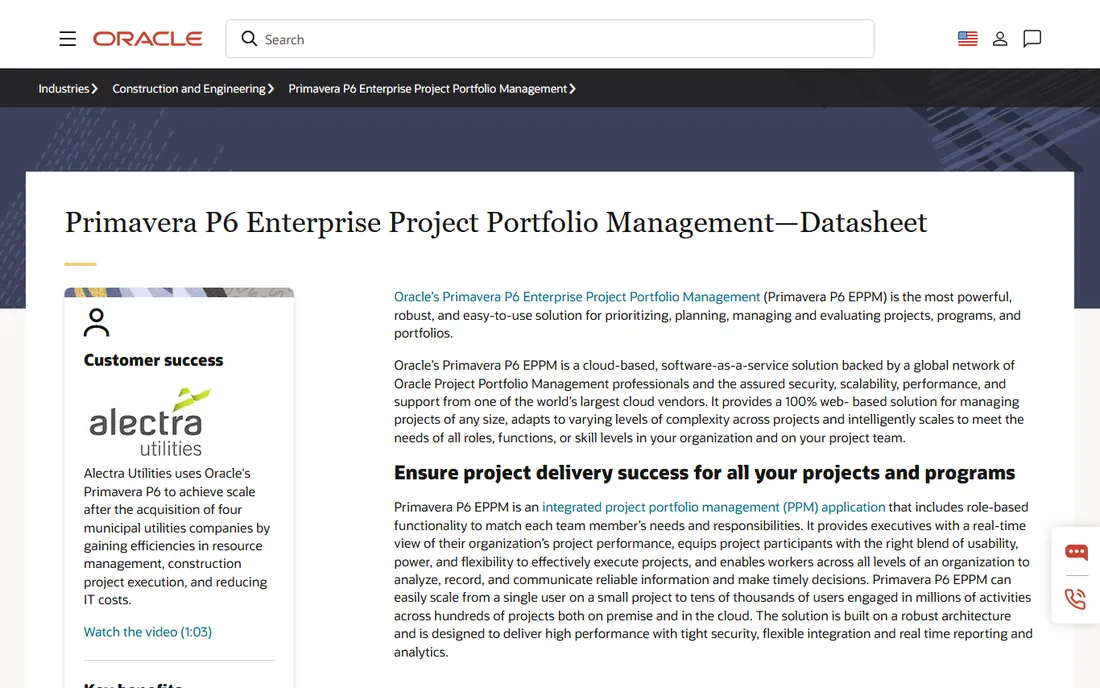The height and width of the screenshot is (688, 1100).
Task: Click the search magnifier icon
Action: point(249,39)
